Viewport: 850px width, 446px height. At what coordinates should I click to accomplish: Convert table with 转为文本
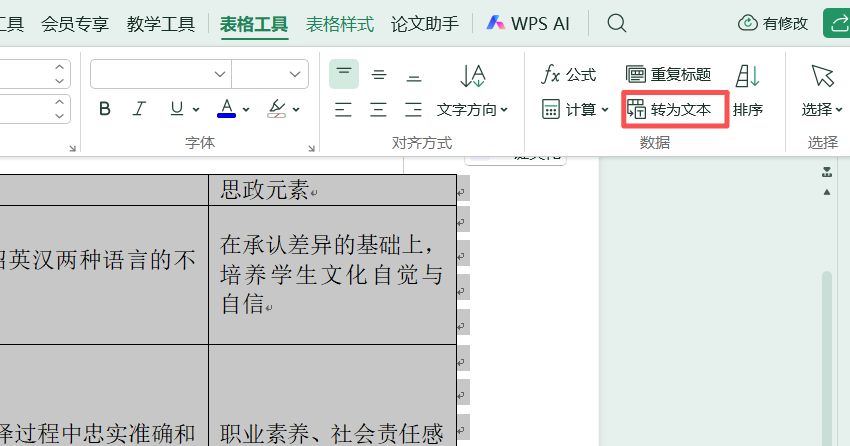(669, 109)
